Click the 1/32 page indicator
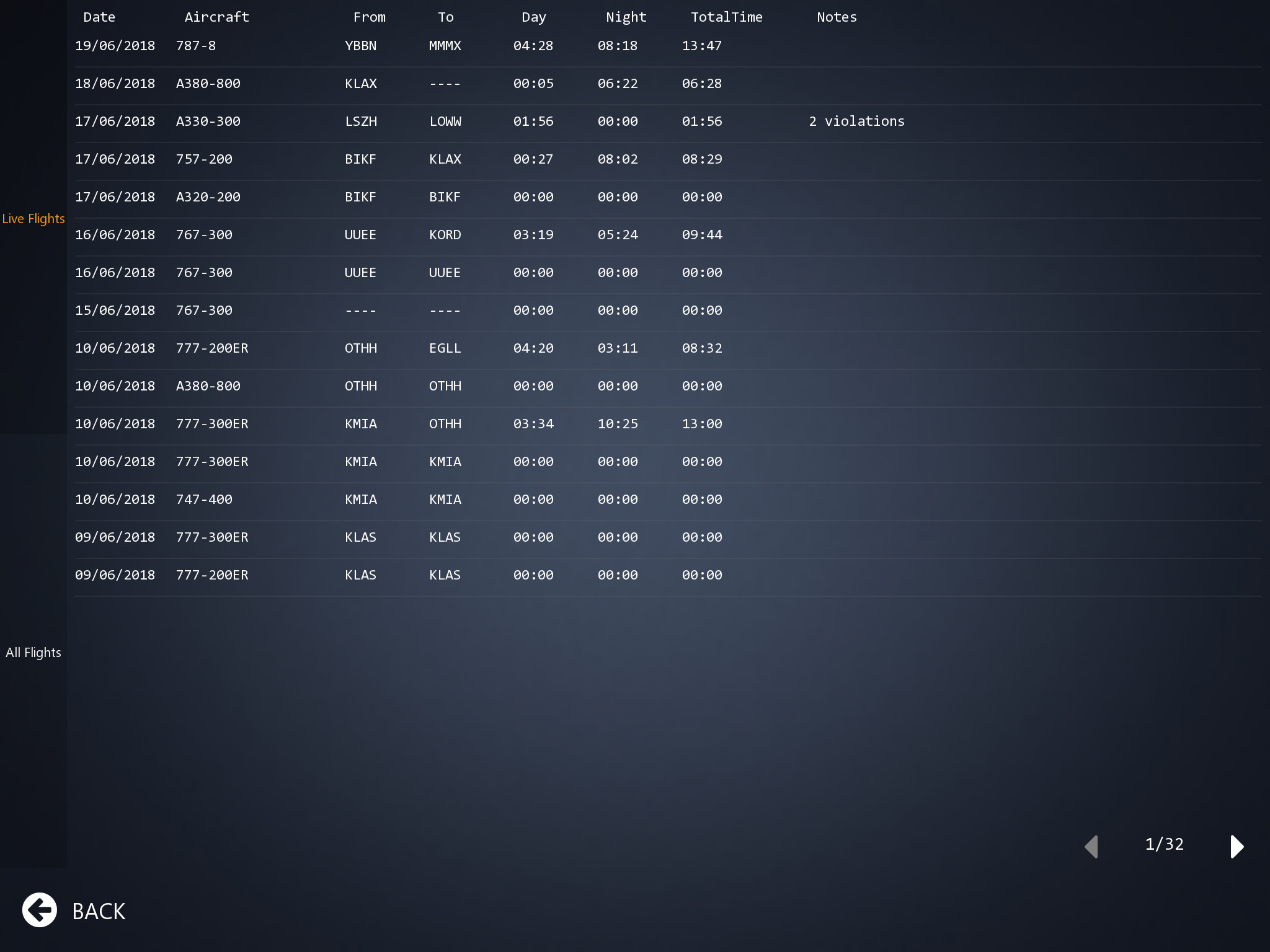 pos(1164,844)
